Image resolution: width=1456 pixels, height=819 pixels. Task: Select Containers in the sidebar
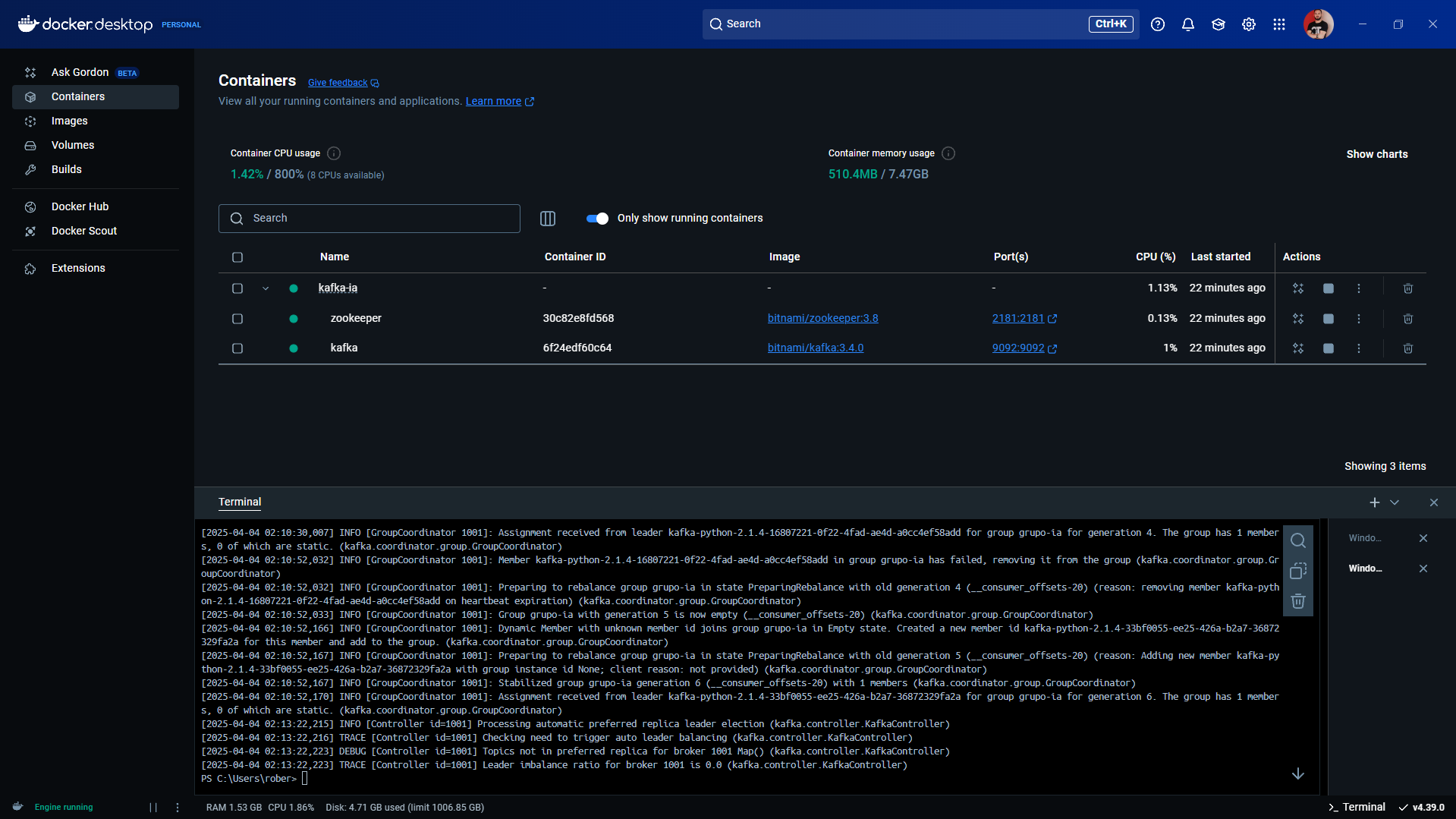(x=95, y=96)
